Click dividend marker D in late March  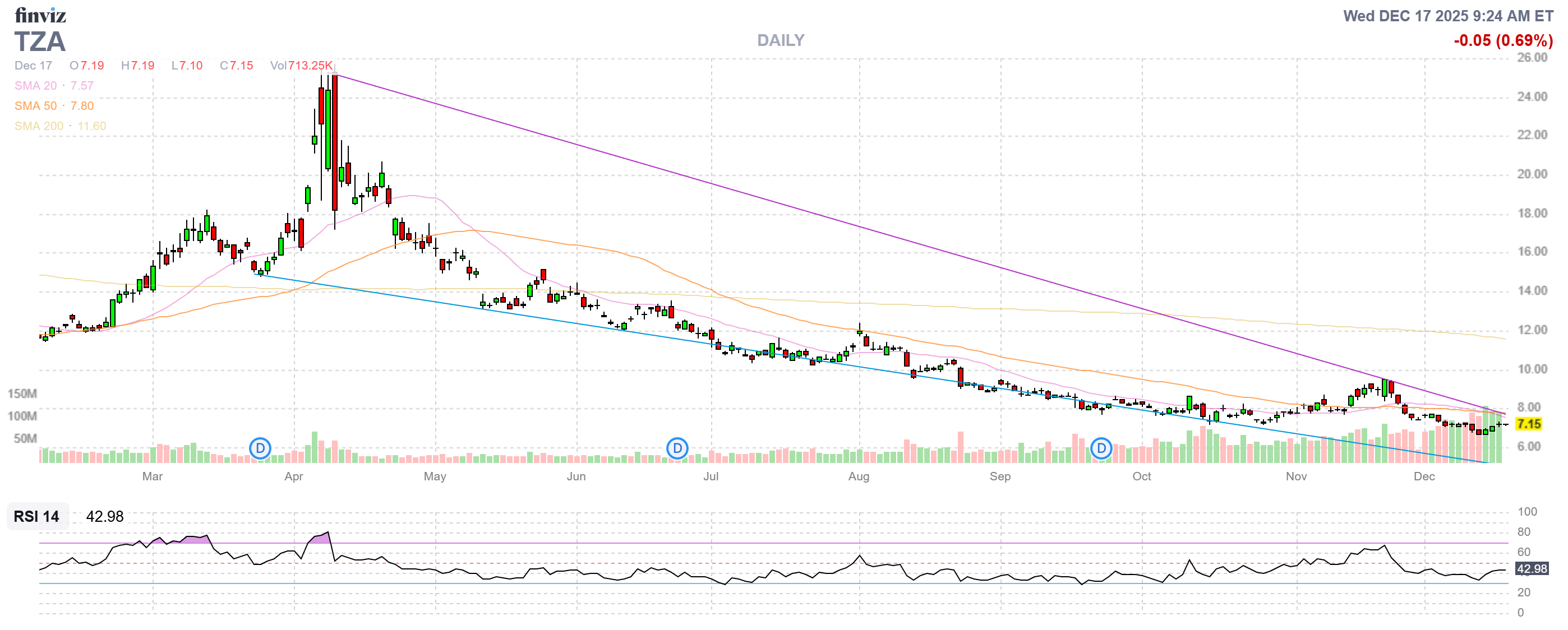(260, 449)
